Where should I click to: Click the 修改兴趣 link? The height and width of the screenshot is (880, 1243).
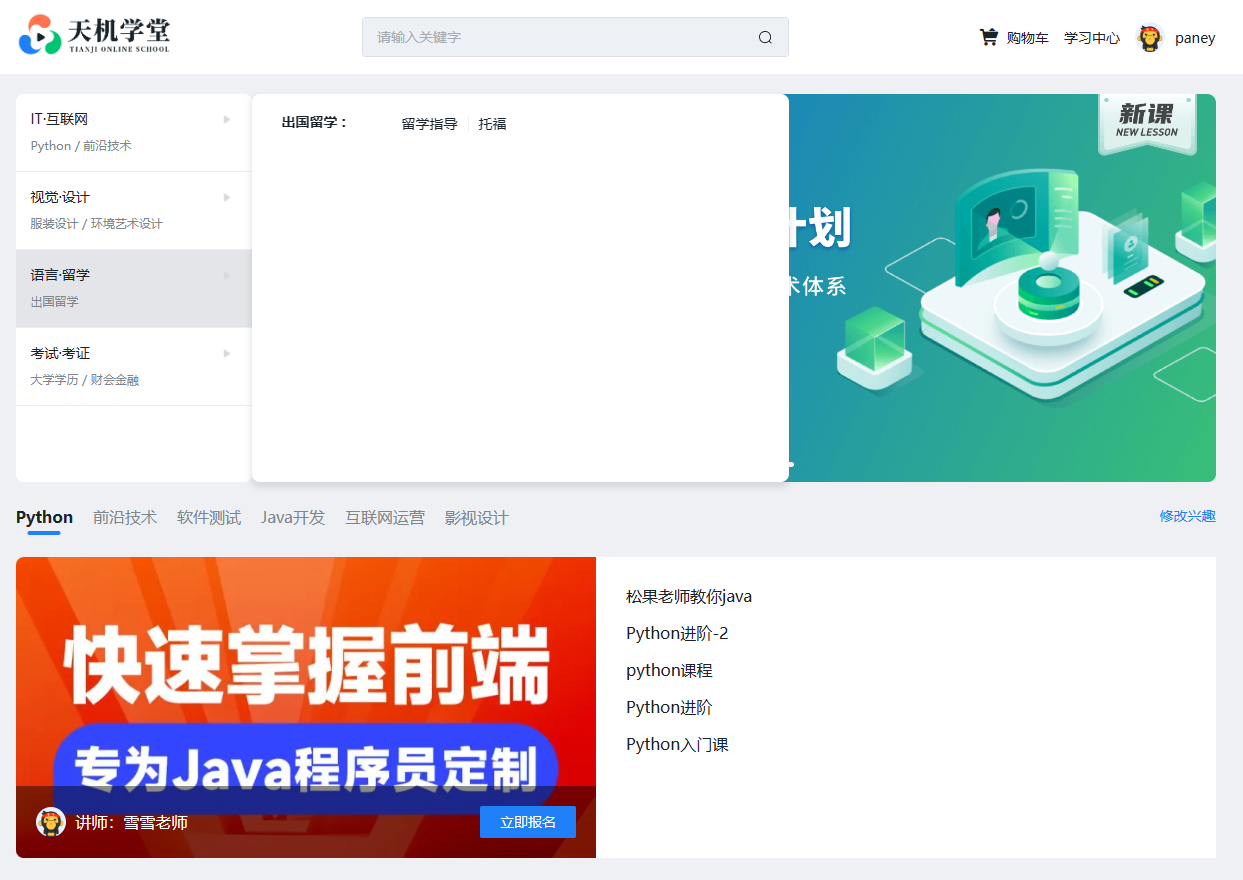(x=1188, y=516)
